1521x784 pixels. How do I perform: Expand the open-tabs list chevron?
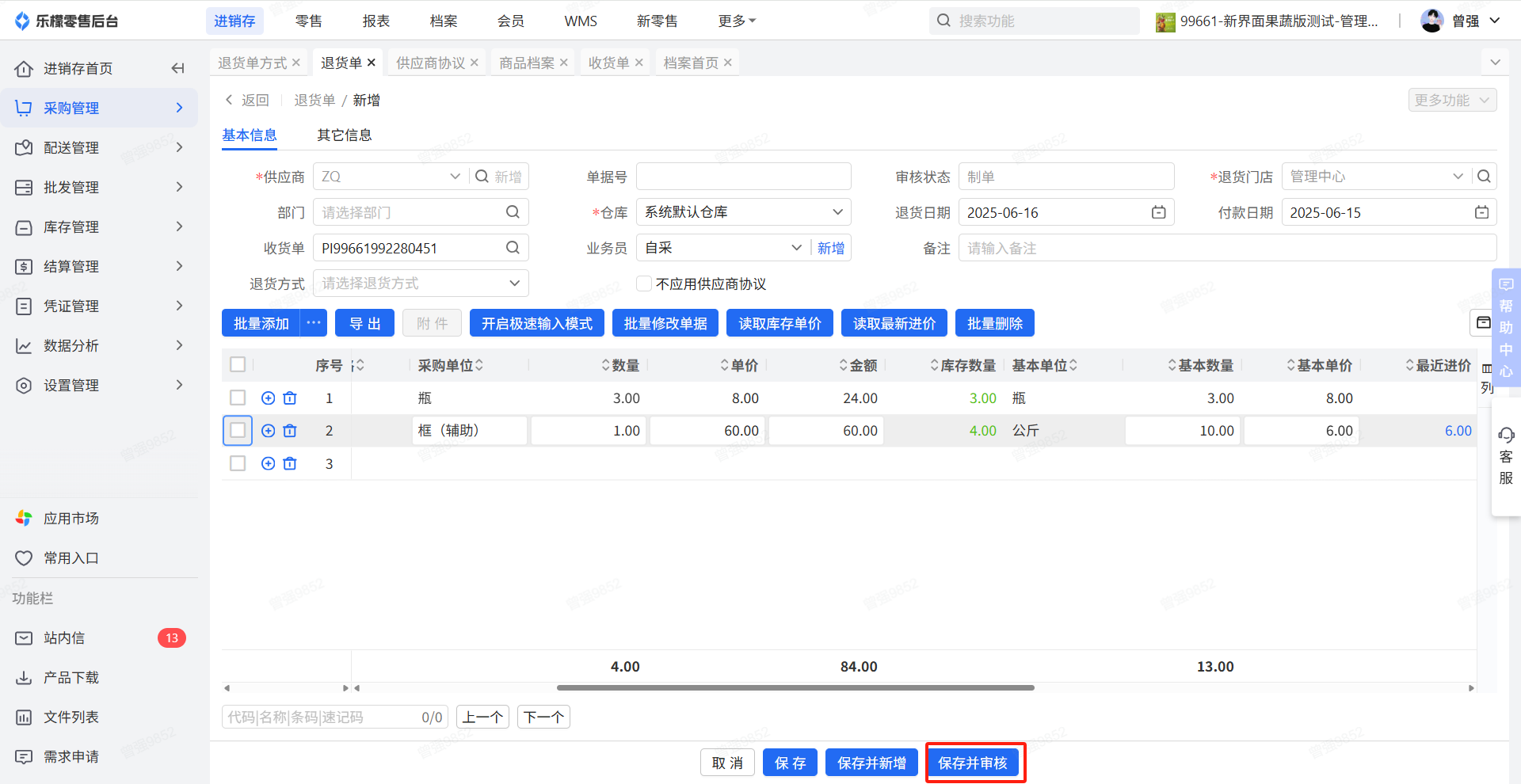click(x=1495, y=62)
